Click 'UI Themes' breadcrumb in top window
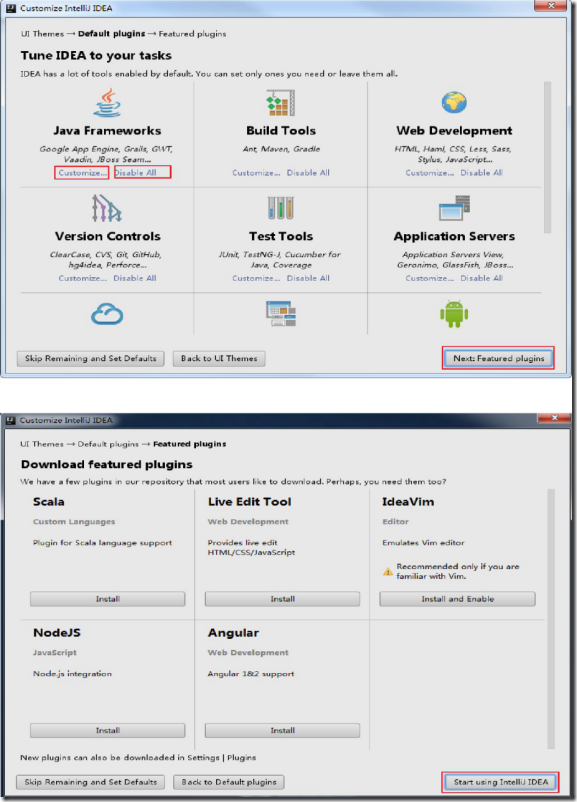 click(42, 34)
